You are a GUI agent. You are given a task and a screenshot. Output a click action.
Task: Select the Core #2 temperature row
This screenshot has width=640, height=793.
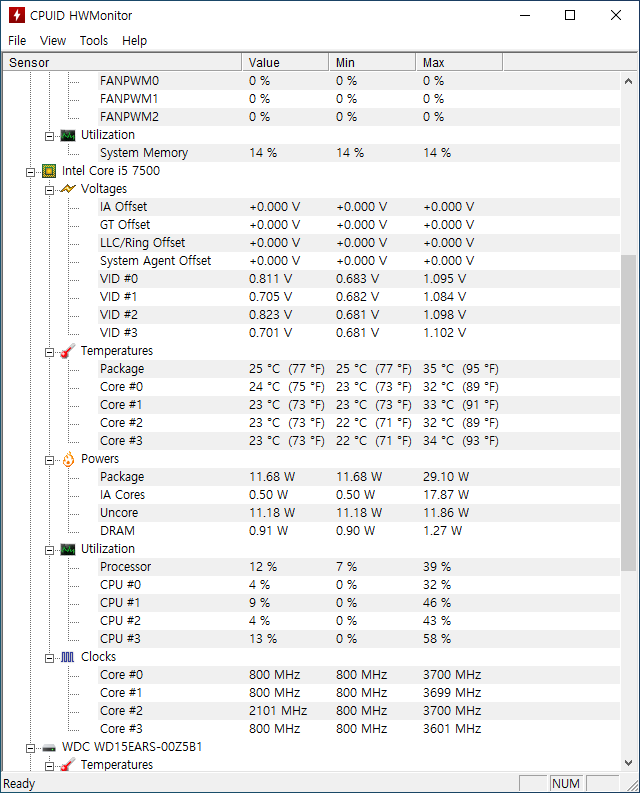[x=359, y=423]
